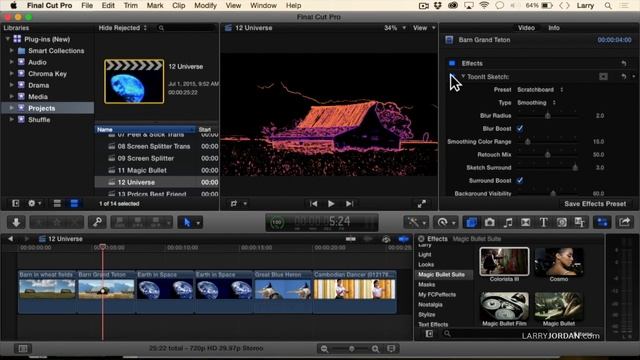Collapse the Plug-ins (New) library
The image size is (640, 360).
7,39
